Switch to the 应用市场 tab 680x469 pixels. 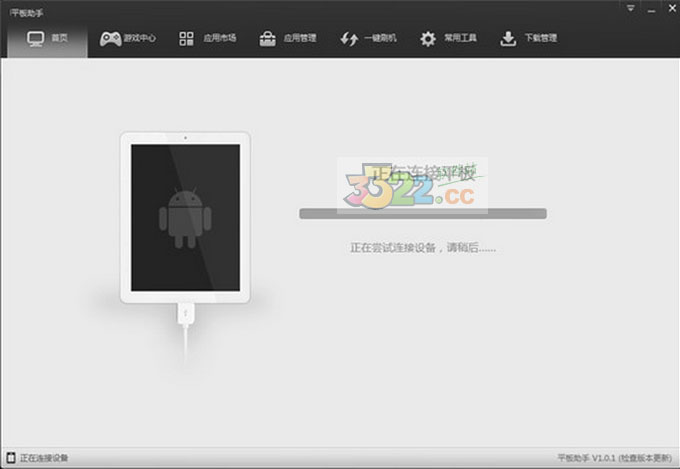point(208,39)
